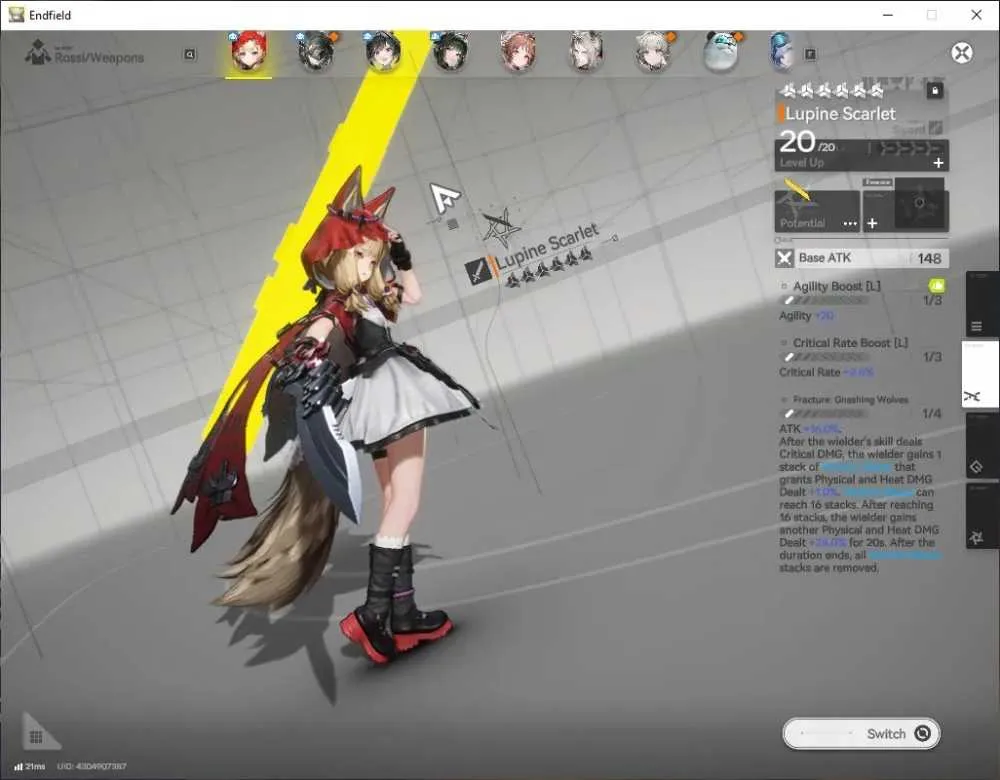Click the network latency indicator 21ms

coord(30,766)
